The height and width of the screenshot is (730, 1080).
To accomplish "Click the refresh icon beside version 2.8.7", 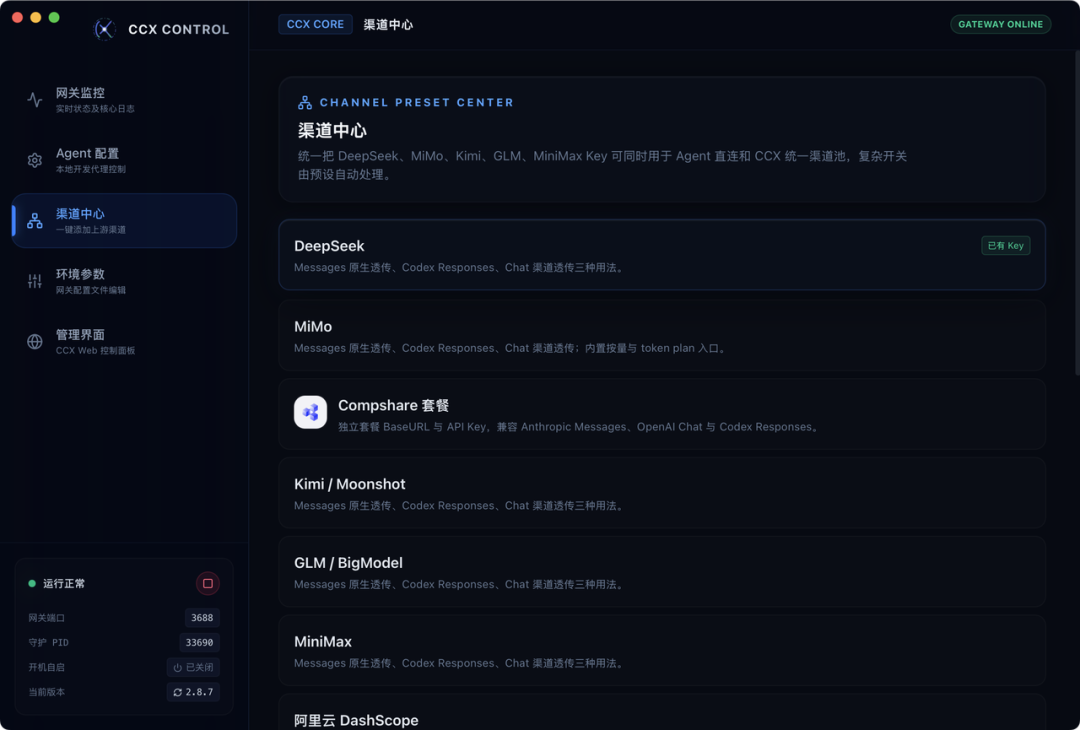I will coord(178,692).
